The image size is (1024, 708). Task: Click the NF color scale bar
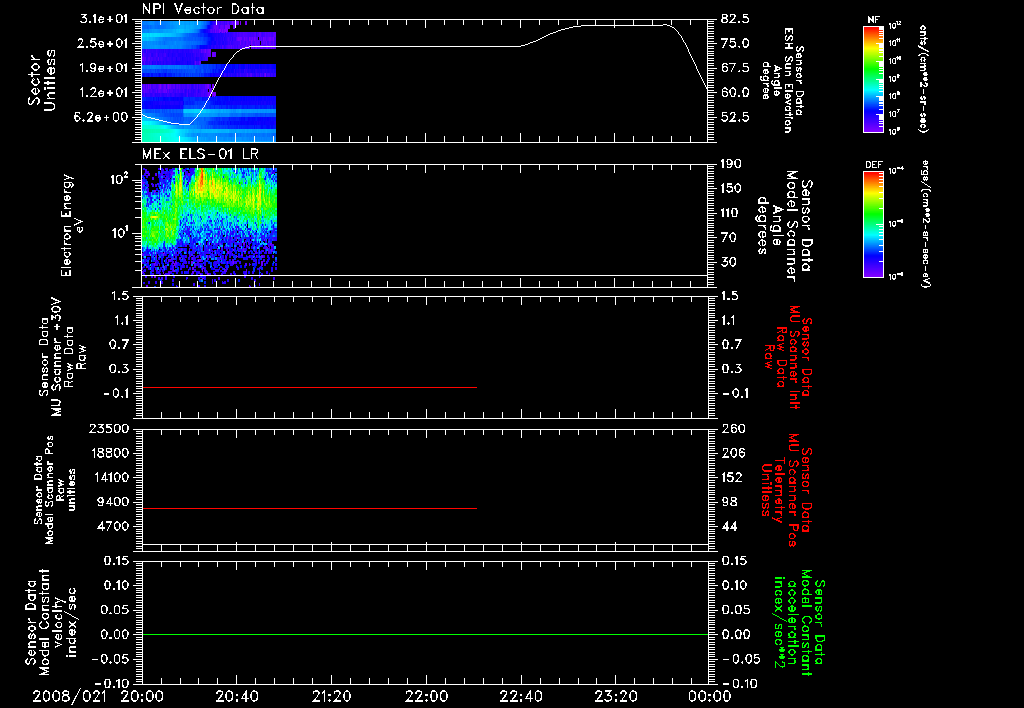(x=874, y=78)
